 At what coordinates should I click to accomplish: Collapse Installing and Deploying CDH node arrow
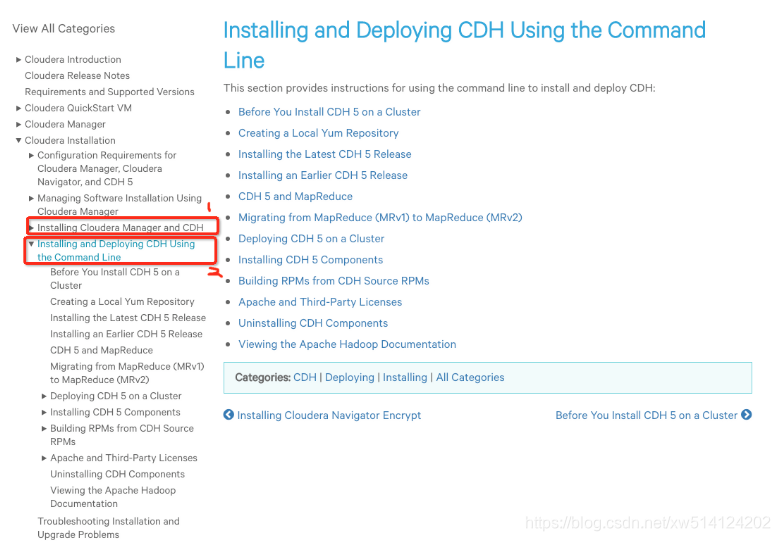pyautogui.click(x=31, y=244)
